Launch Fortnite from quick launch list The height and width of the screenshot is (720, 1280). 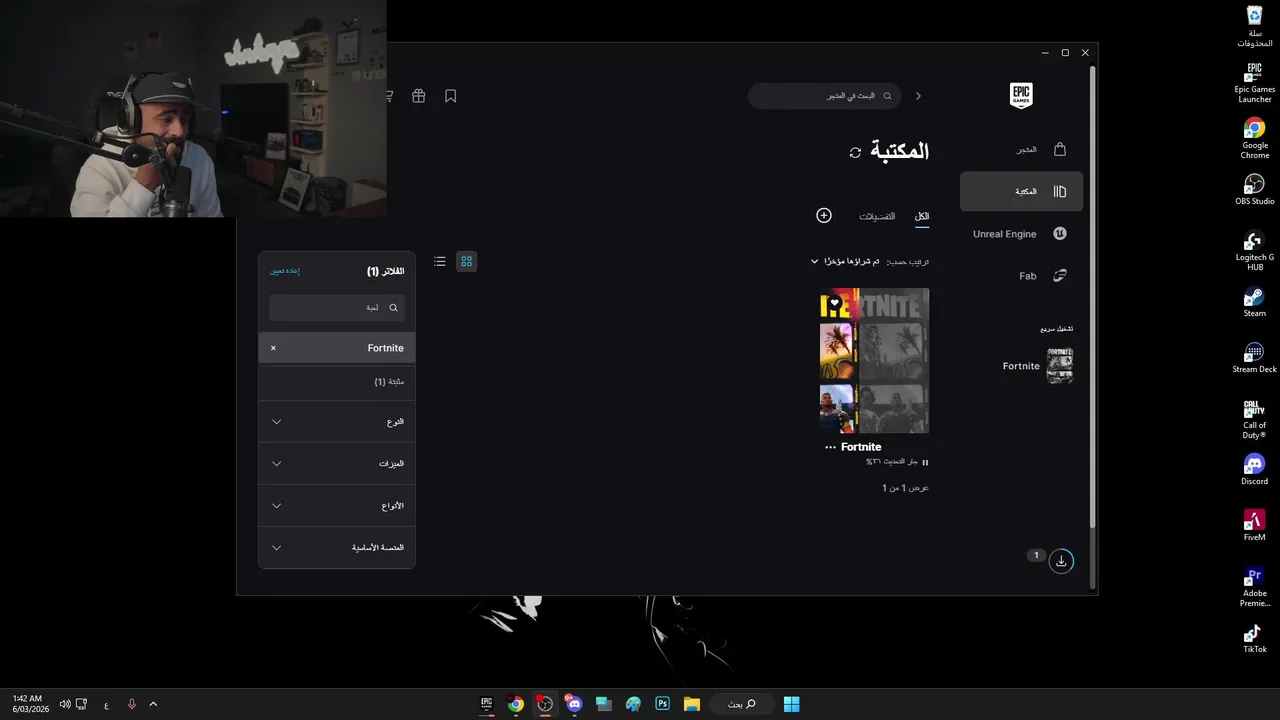[1037, 366]
